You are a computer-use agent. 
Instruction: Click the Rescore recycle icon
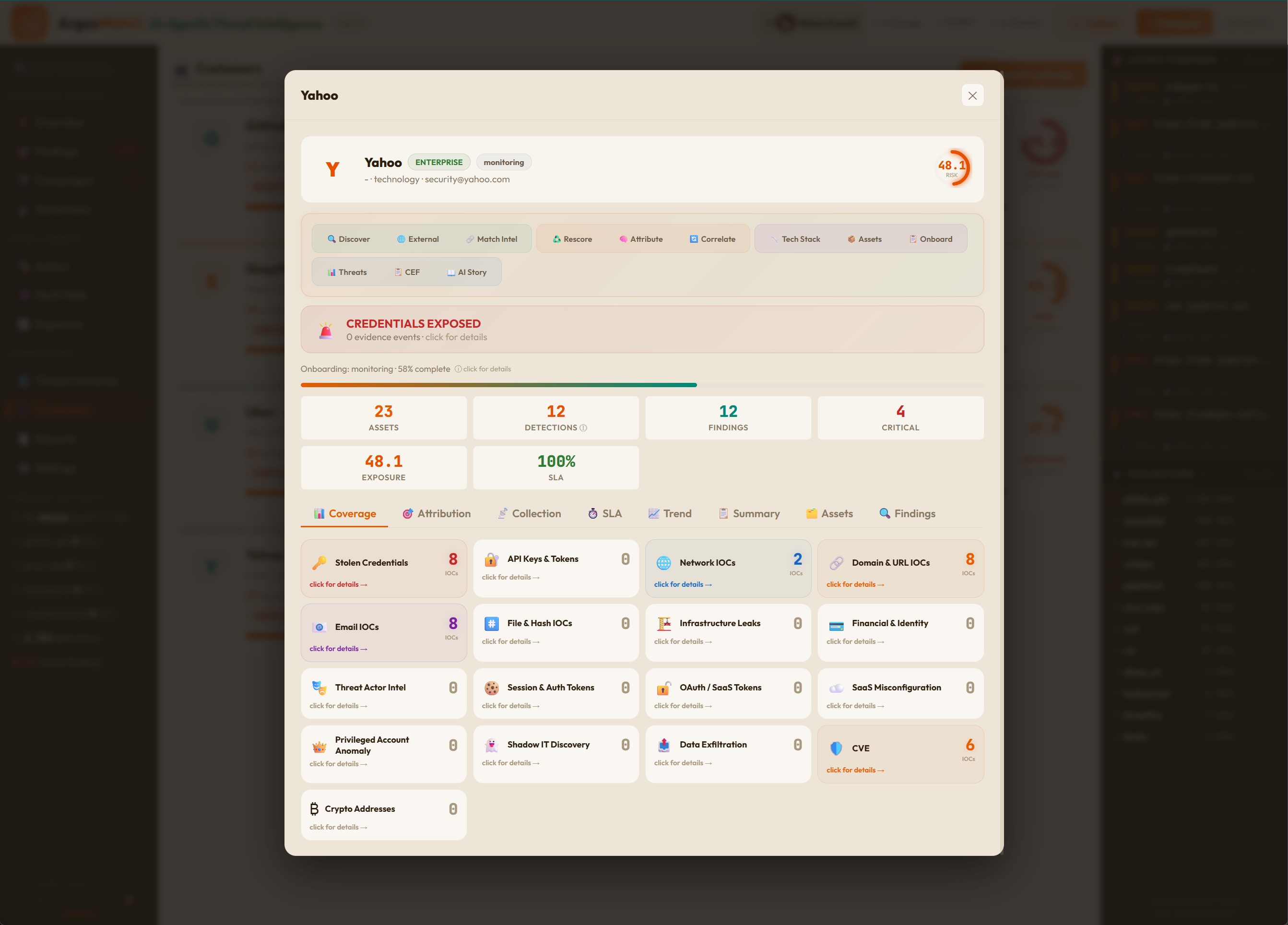tap(556, 239)
